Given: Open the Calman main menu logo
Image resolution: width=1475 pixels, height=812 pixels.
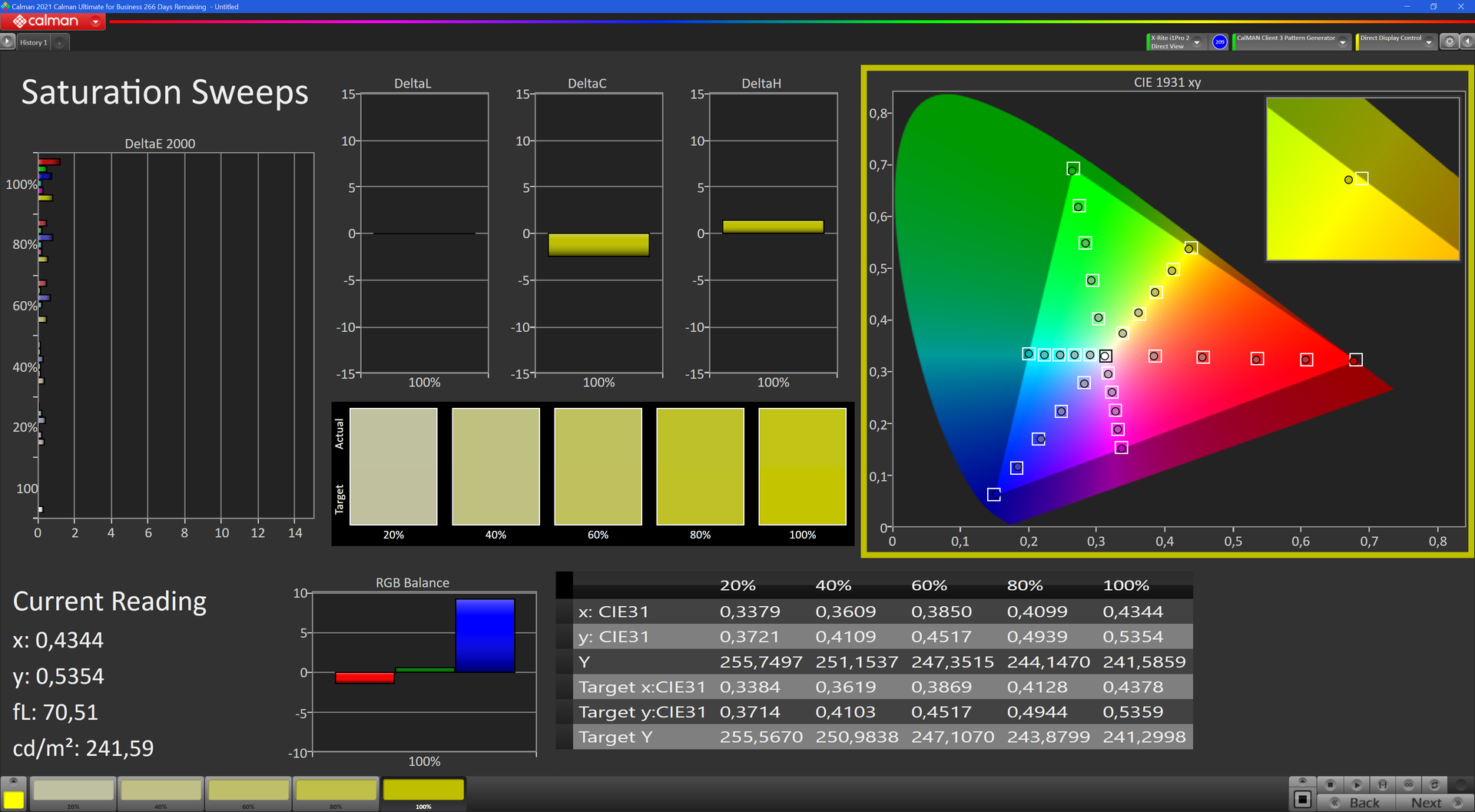Looking at the screenshot, I should pyautogui.click(x=46, y=22).
